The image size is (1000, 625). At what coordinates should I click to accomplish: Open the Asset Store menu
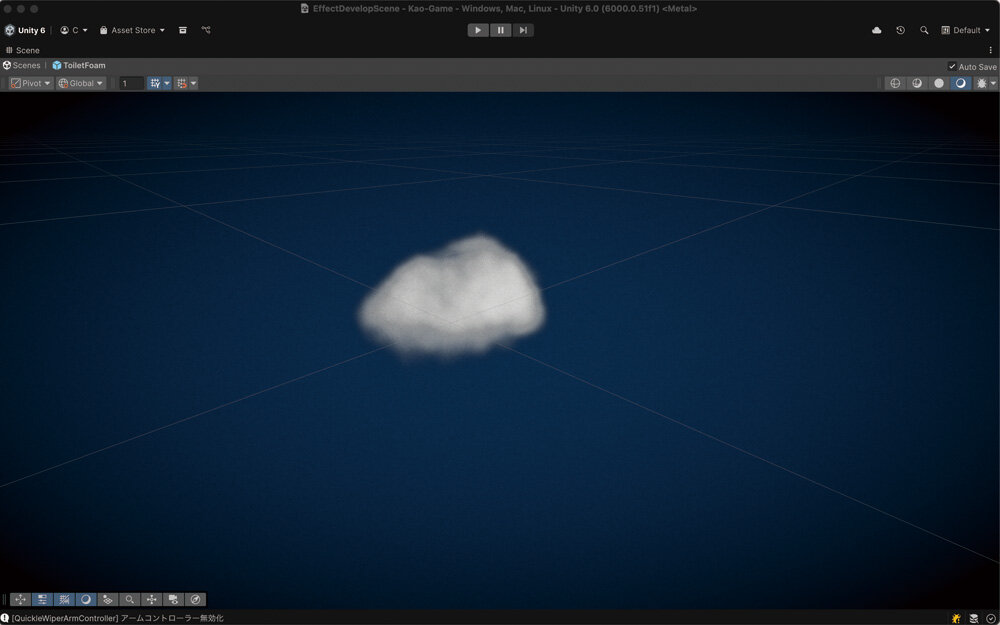click(132, 30)
